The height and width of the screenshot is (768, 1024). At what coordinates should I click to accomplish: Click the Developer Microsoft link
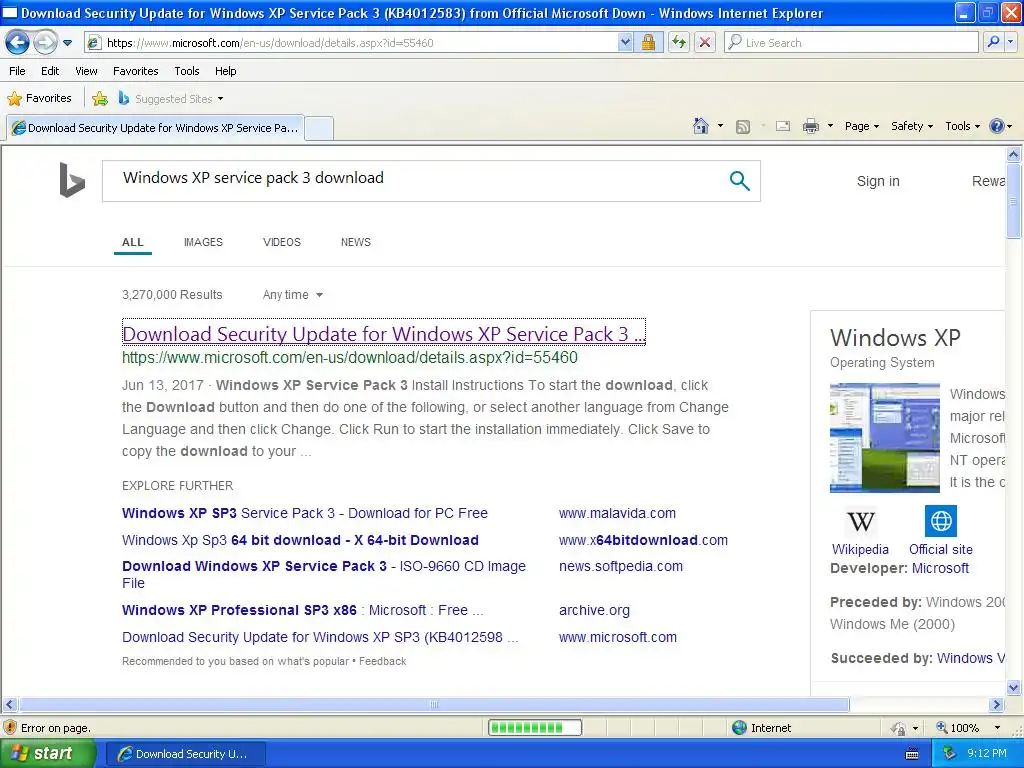pyautogui.click(x=940, y=568)
